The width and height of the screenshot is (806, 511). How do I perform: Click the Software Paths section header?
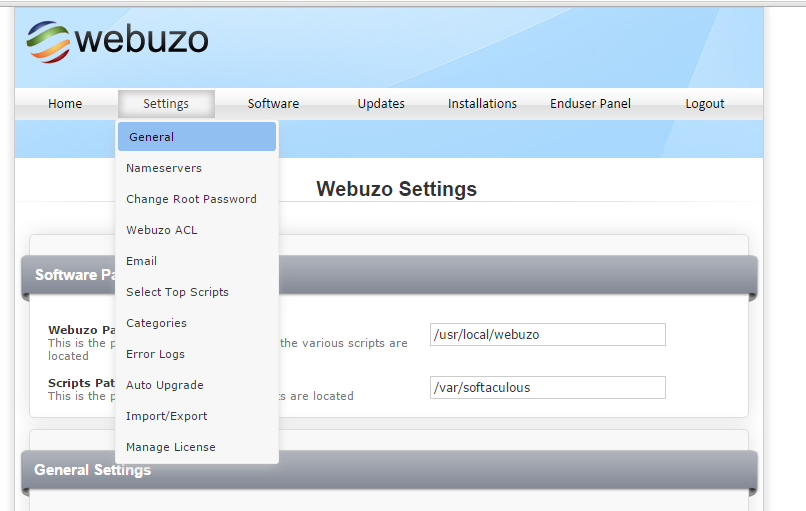389,275
